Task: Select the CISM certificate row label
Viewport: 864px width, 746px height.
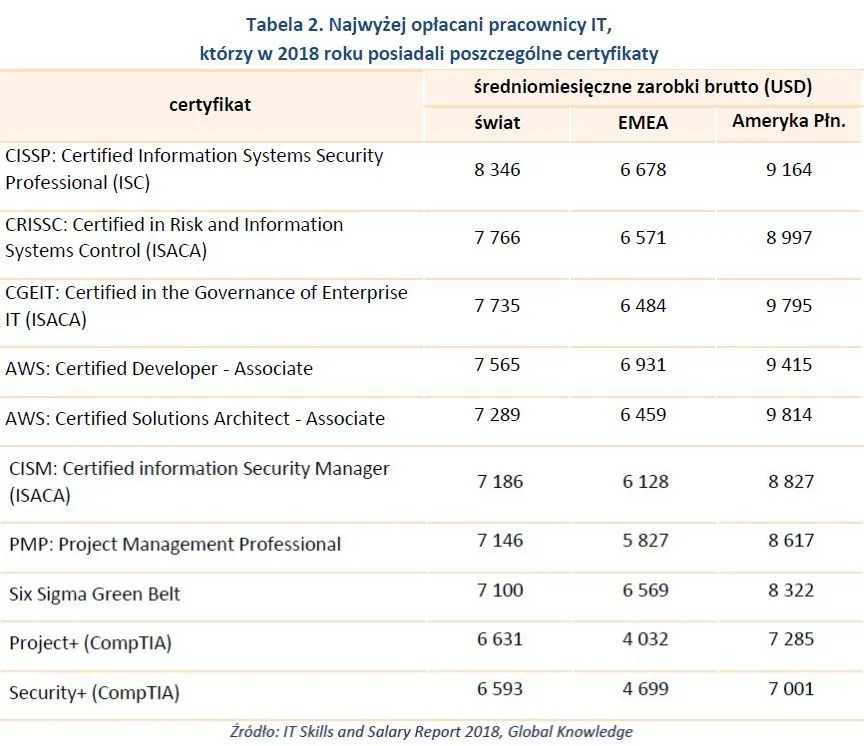Action: 199,481
